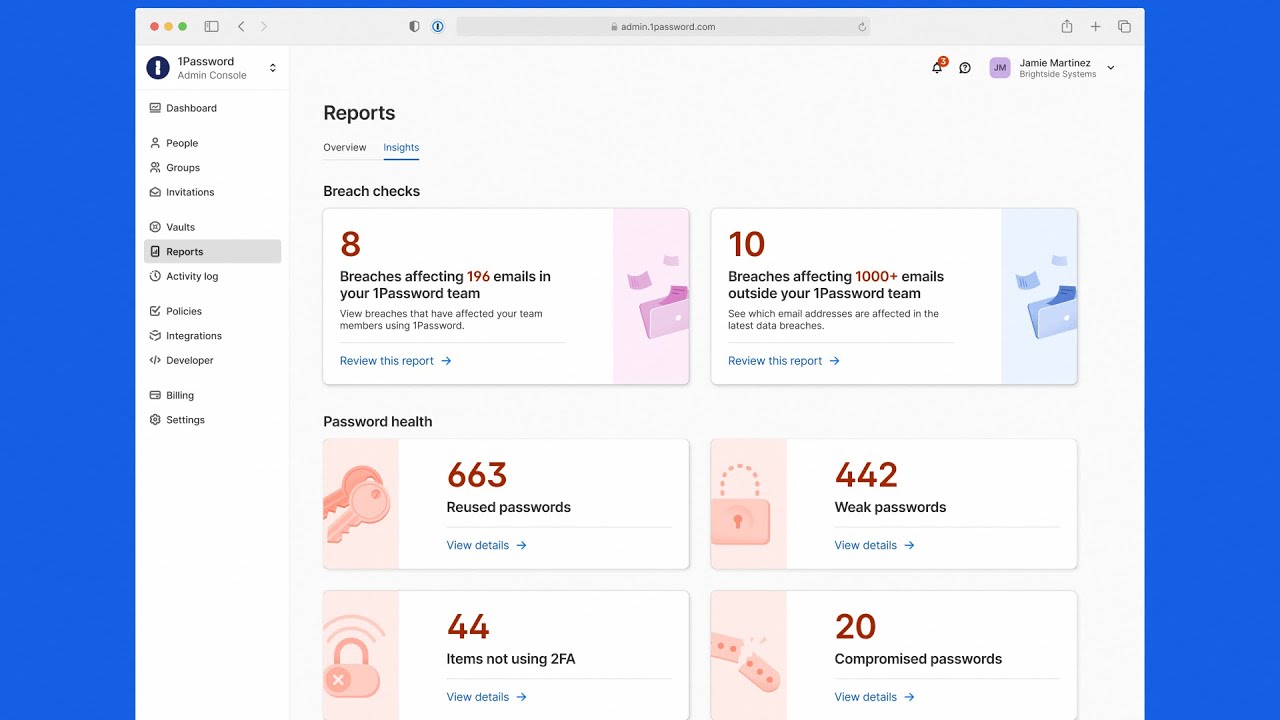
Task: Click the Safari share icon
Action: (1067, 26)
